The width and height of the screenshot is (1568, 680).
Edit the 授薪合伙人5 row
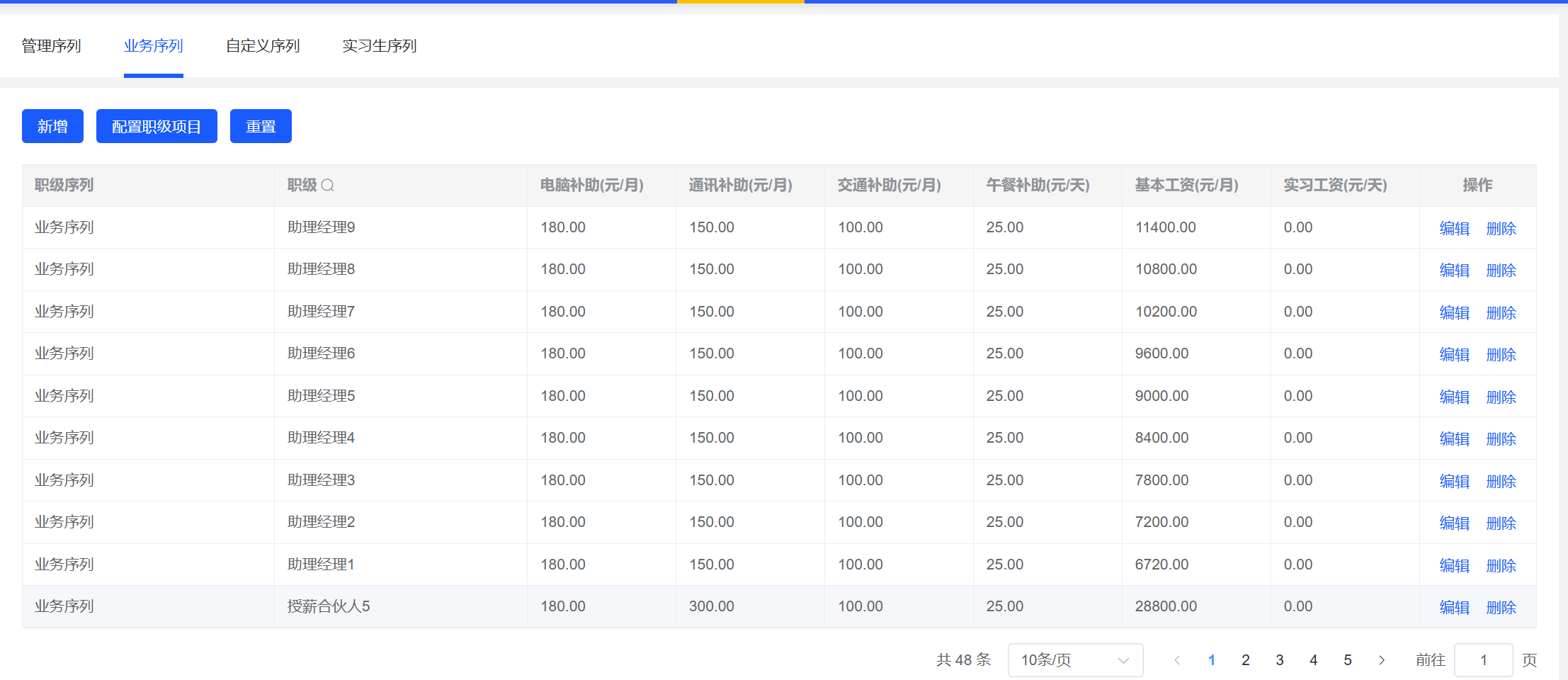[1454, 607]
